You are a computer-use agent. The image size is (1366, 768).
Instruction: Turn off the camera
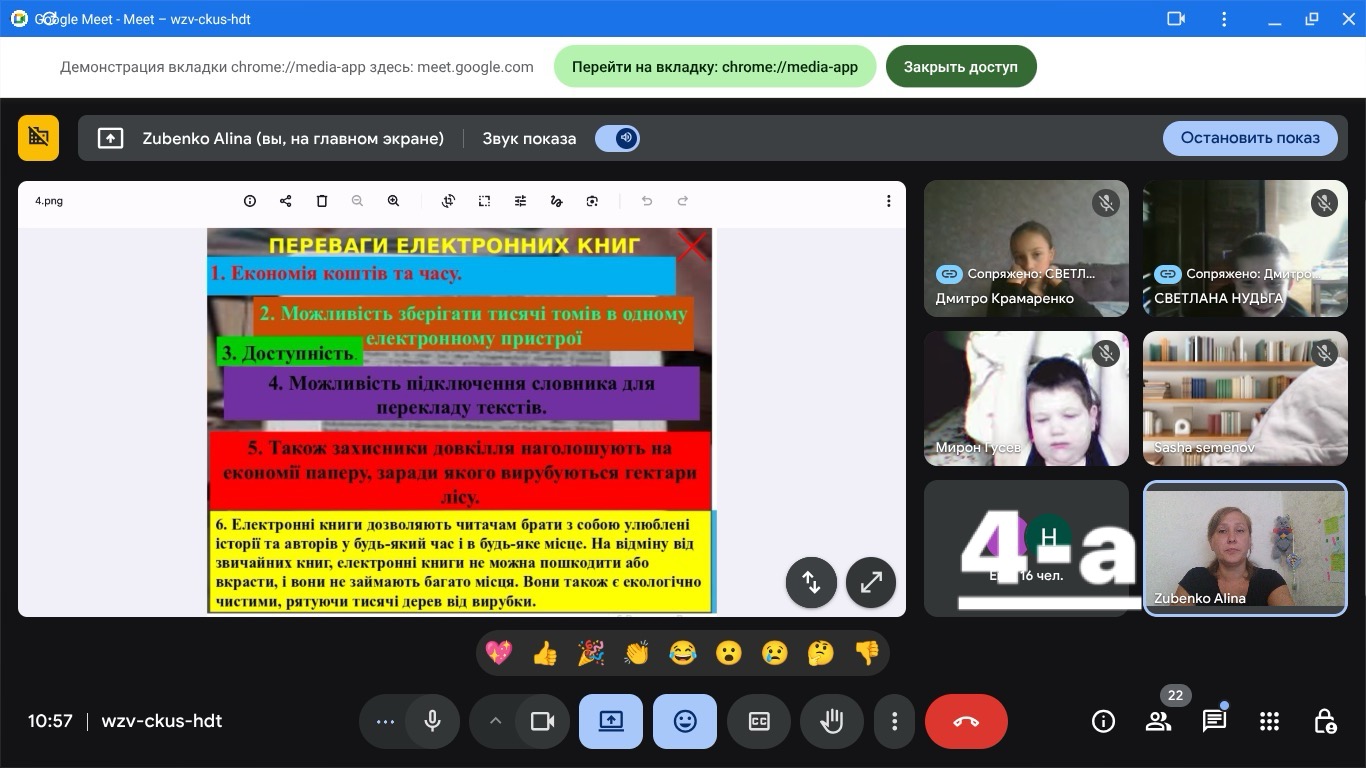coord(542,721)
